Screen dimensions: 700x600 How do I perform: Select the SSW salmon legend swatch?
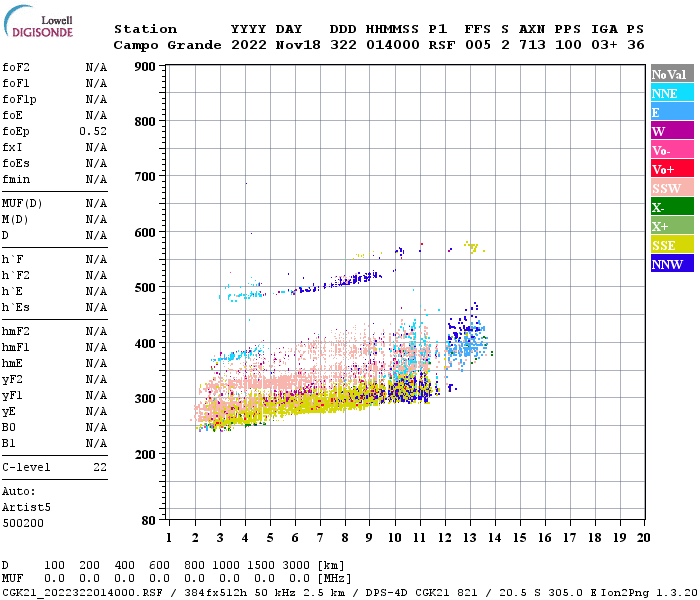pos(672,188)
